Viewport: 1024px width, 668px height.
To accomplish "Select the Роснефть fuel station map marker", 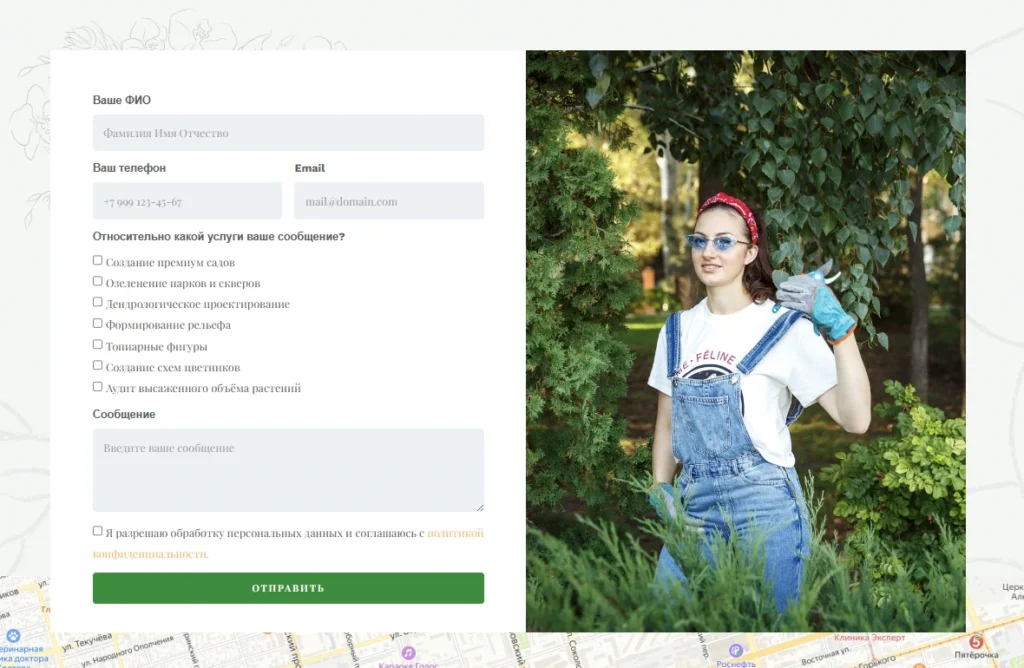I will pos(736,650).
